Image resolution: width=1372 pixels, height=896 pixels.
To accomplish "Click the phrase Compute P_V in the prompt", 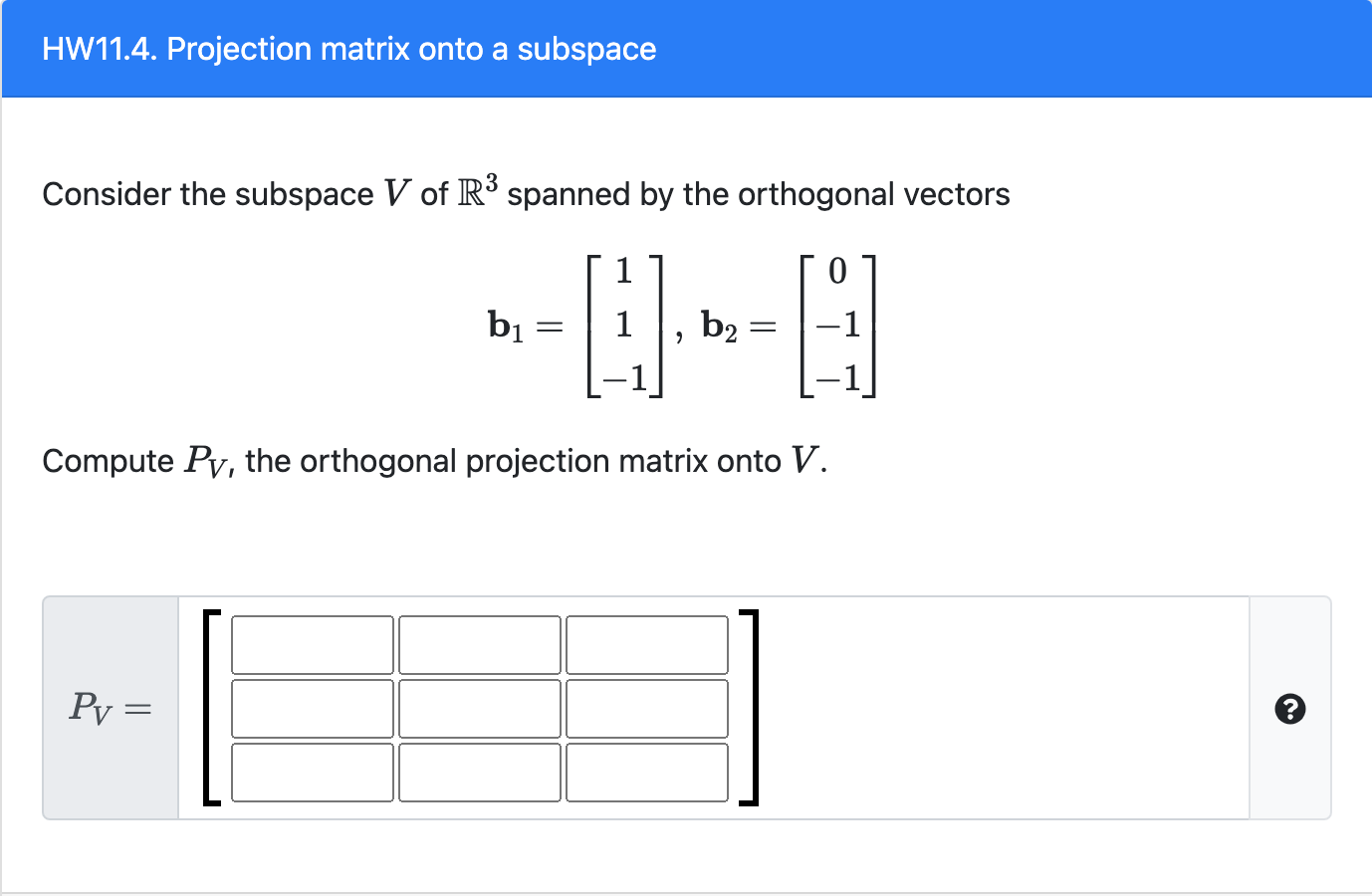I will tap(139, 460).
